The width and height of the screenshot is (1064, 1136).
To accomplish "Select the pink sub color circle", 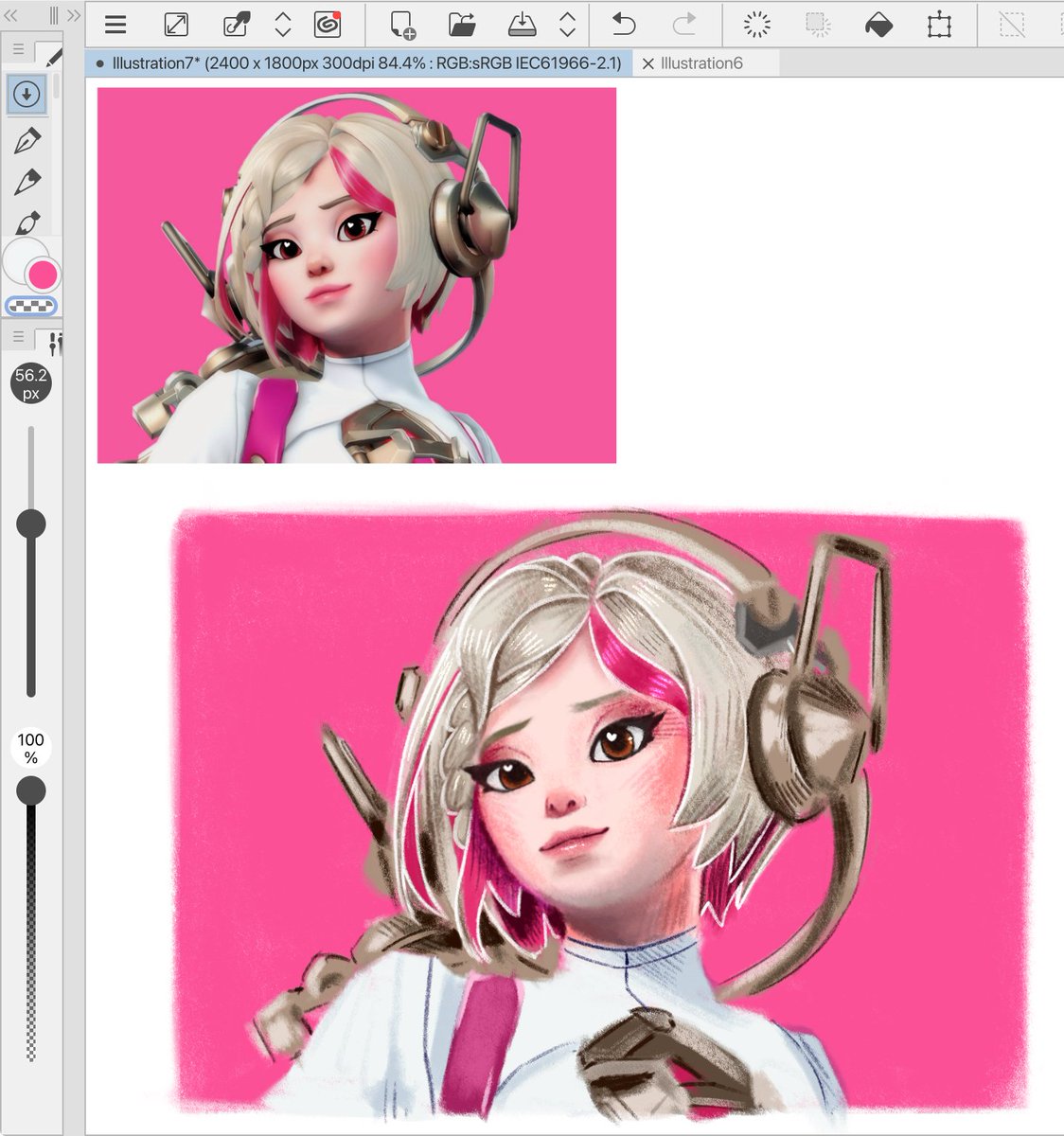I will (43, 275).
